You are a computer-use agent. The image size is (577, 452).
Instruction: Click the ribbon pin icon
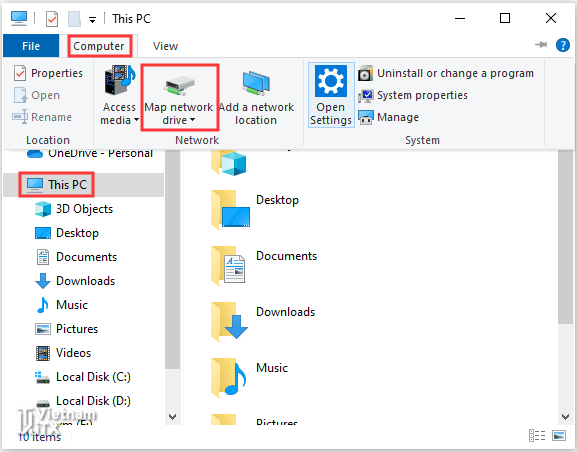point(541,45)
